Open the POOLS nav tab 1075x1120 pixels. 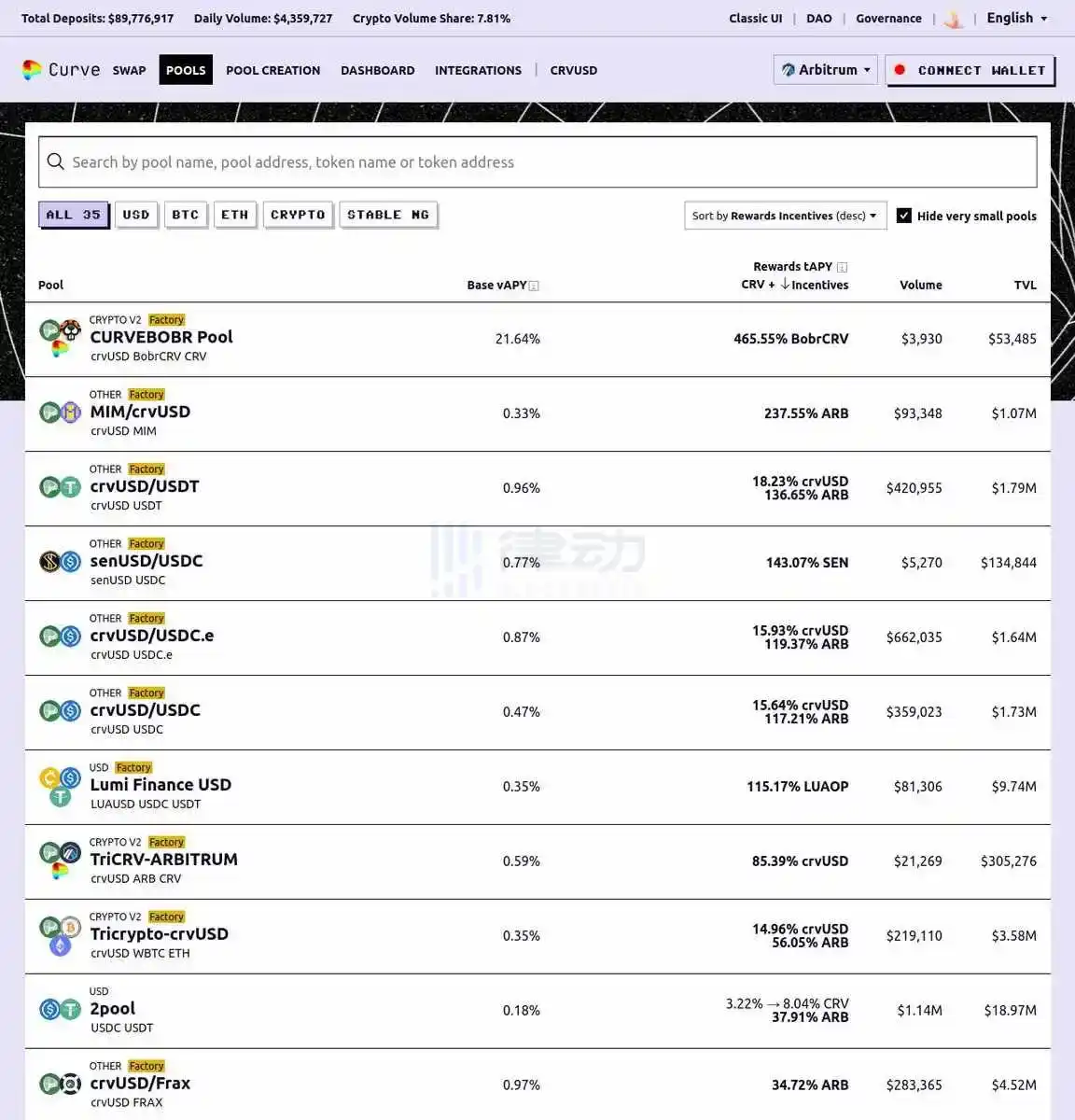click(186, 70)
